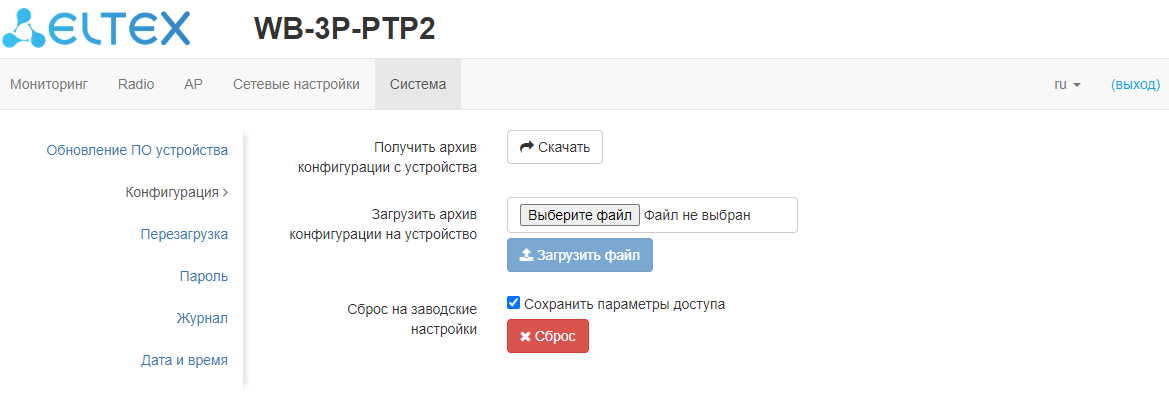
Task: Click the (выход) logout link
Action: [1135, 85]
